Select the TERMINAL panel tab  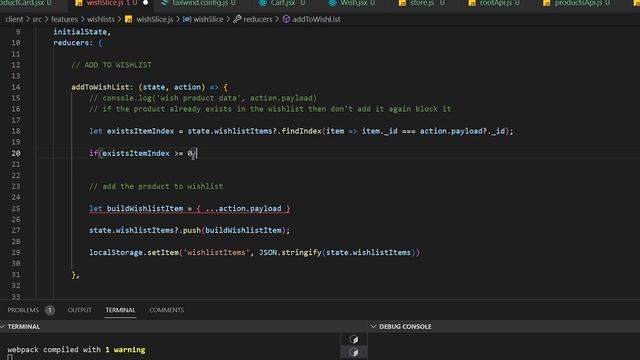(x=120, y=310)
